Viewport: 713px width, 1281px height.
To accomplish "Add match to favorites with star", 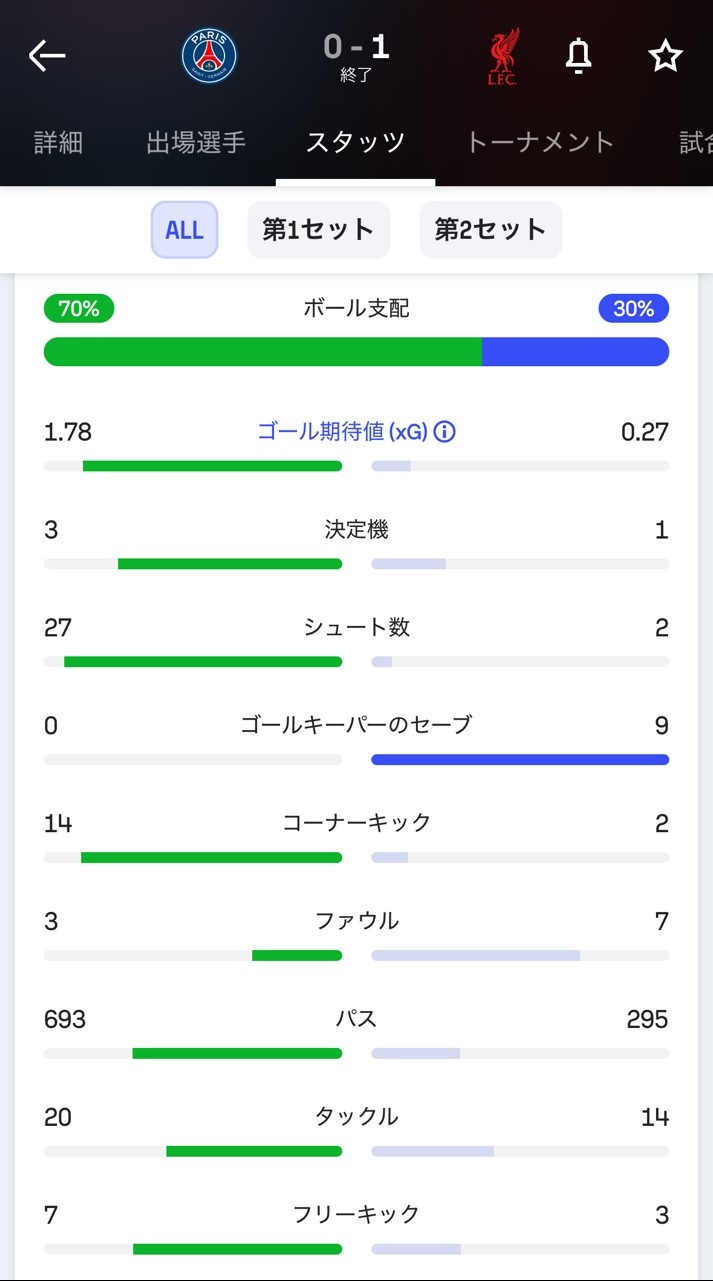I will coord(665,57).
